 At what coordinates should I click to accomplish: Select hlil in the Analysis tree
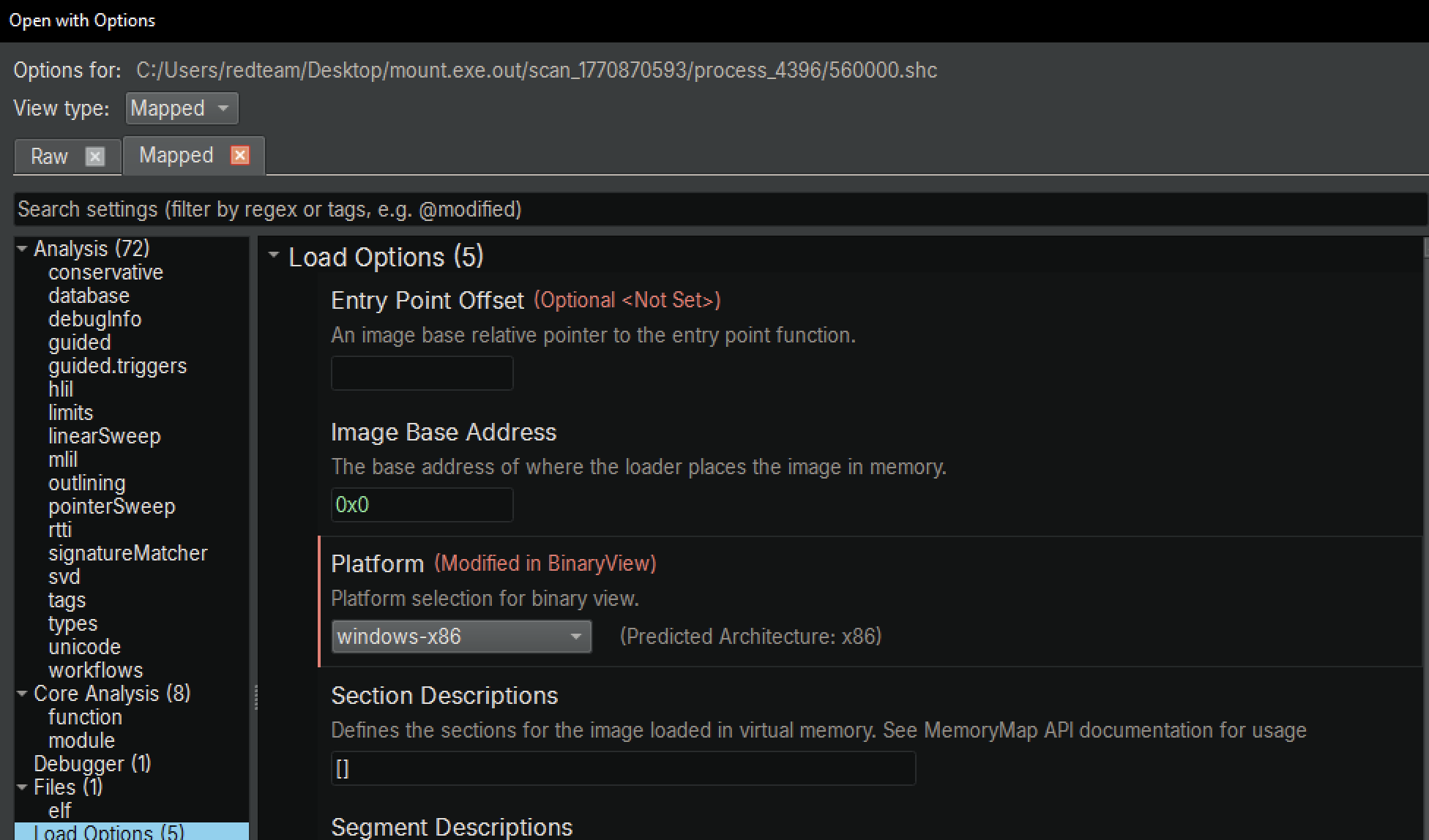point(61,389)
